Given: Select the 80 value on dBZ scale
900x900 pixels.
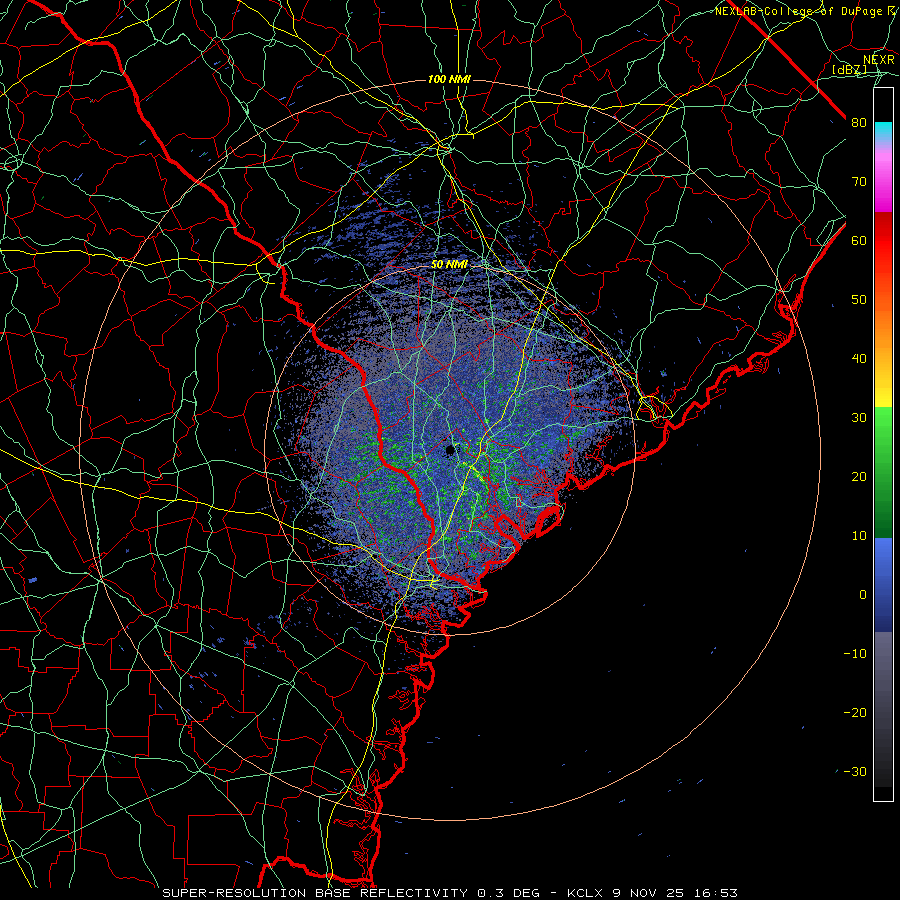Looking at the screenshot, I should click(x=859, y=123).
